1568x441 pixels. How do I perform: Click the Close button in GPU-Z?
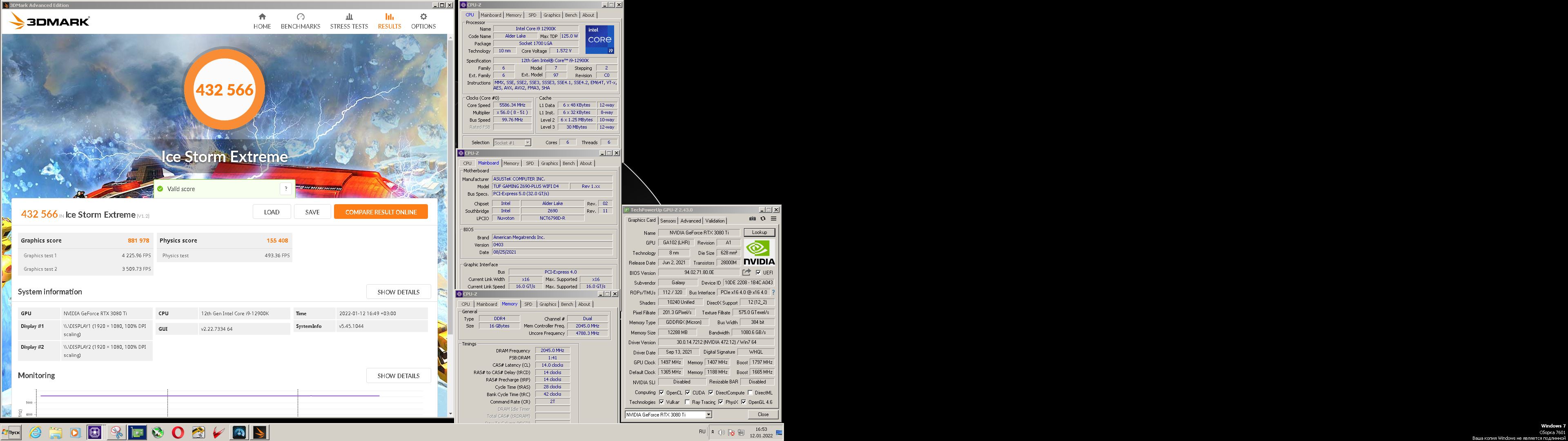[763, 414]
